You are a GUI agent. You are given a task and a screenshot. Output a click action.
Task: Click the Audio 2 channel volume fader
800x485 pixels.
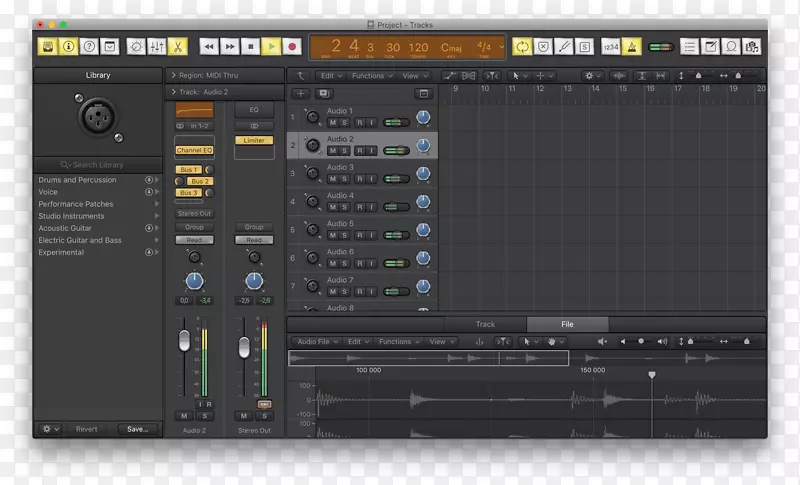click(184, 341)
